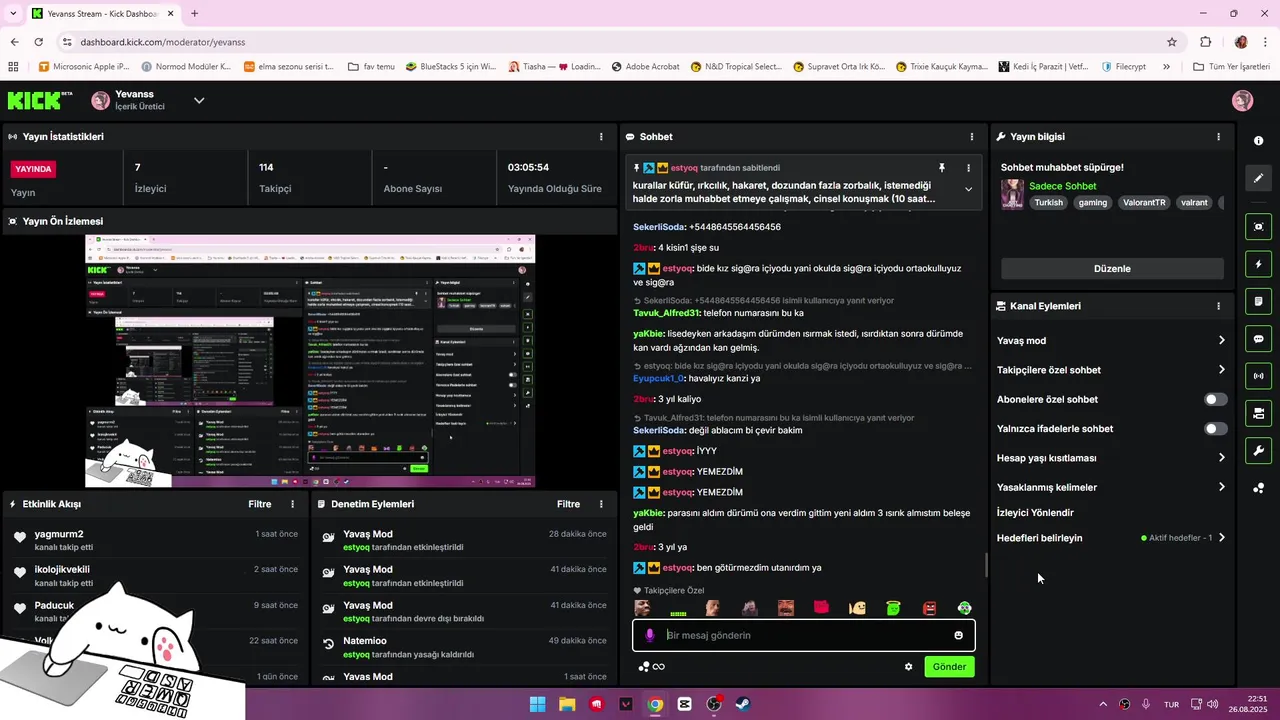Toggle Yalnızca ifadelerle sohbet switch
The width and height of the screenshot is (1280, 720).
pyautogui.click(x=1215, y=429)
